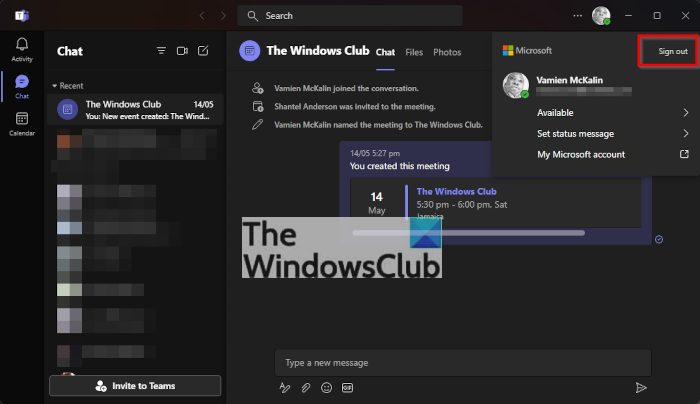
Task: Compose a new chat
Action: tap(203, 51)
